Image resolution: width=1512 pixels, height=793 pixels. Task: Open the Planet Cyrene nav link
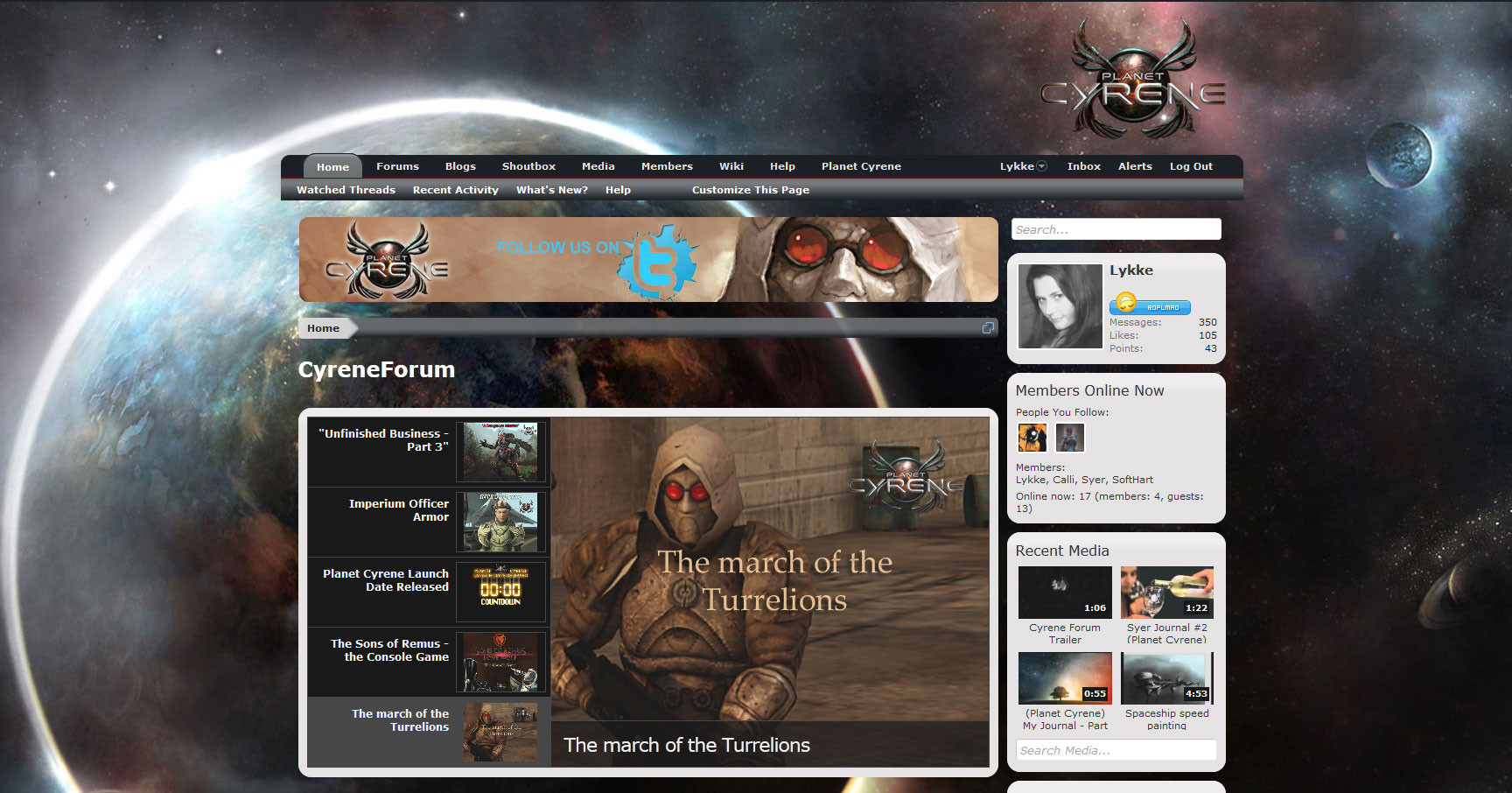861,166
